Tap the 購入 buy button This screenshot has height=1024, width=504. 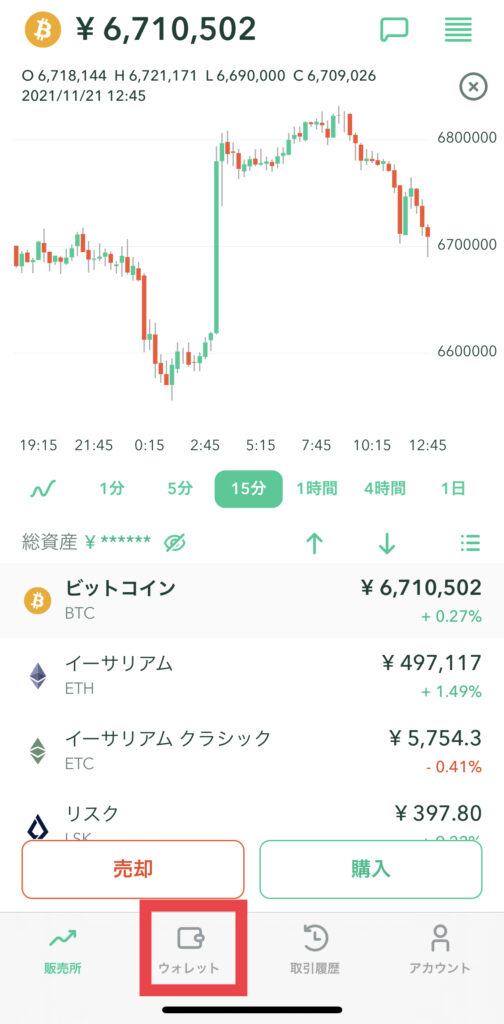tap(371, 869)
